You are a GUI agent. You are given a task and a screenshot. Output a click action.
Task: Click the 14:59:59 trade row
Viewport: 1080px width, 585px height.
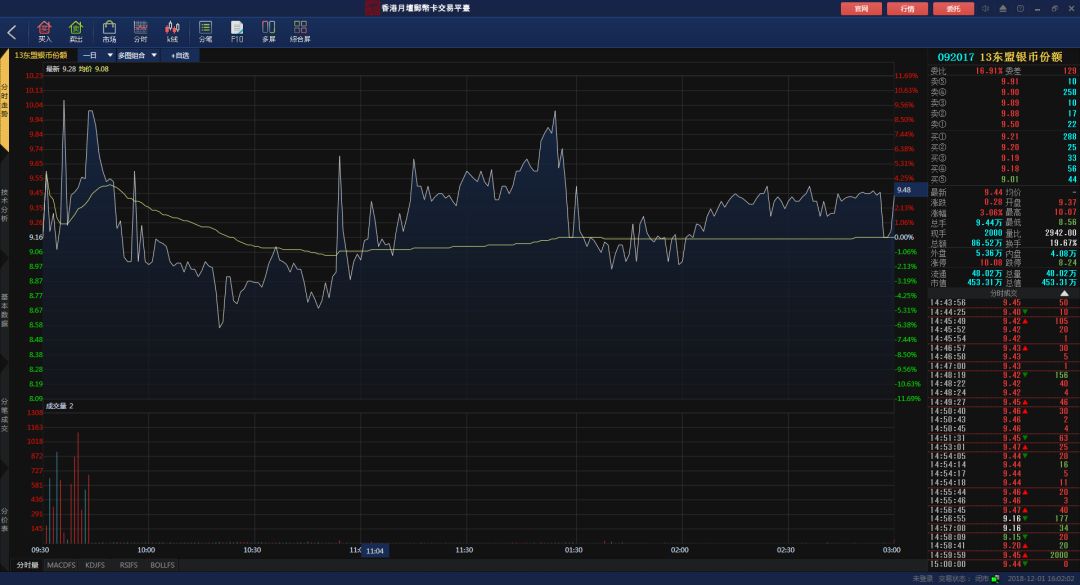1003,555
